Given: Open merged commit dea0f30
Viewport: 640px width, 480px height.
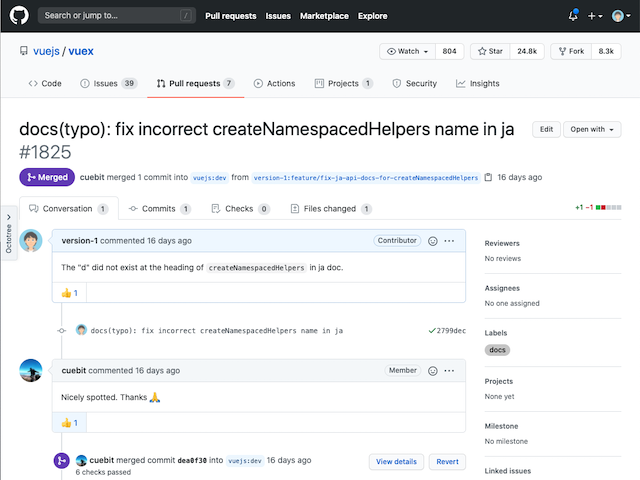Looking at the screenshot, I should coord(192,460).
